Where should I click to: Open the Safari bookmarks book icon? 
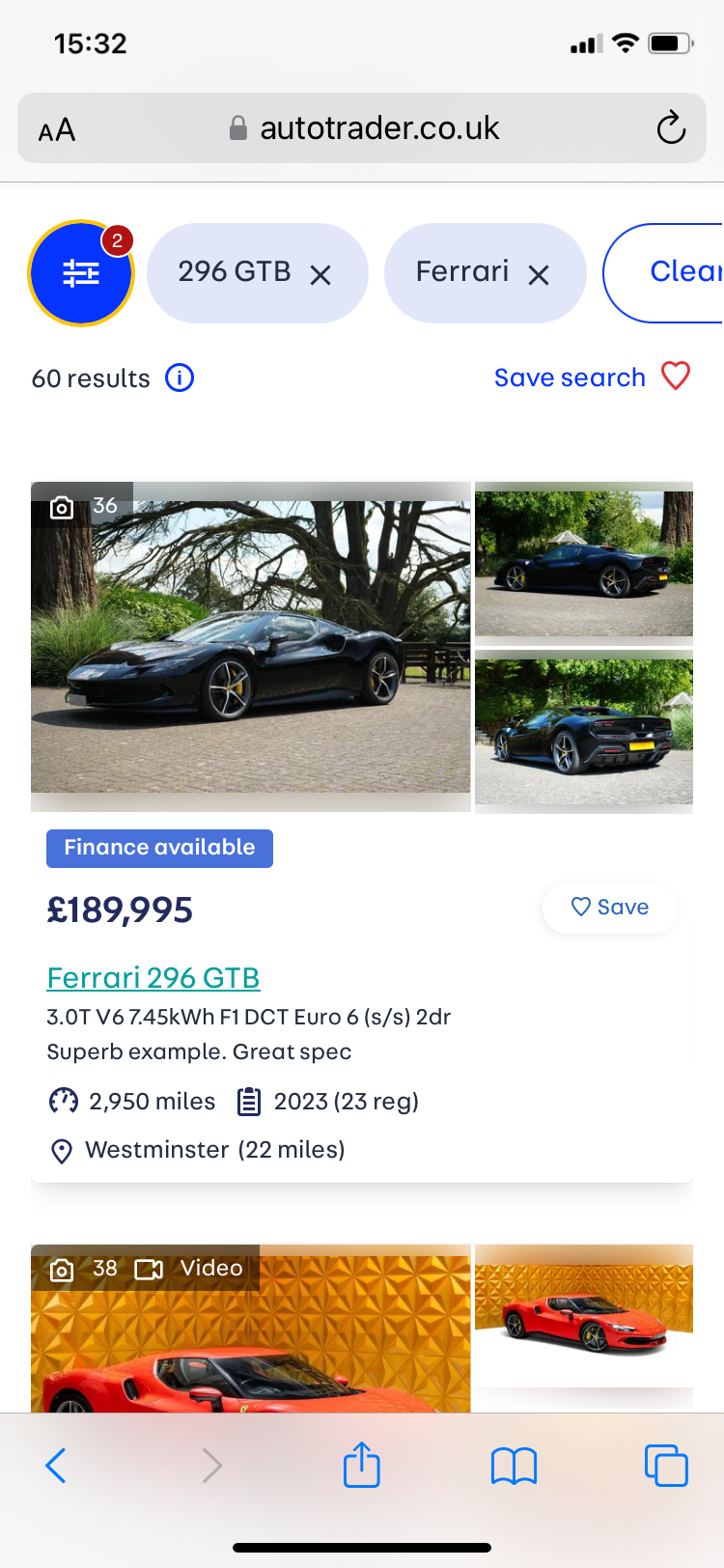point(514,1466)
